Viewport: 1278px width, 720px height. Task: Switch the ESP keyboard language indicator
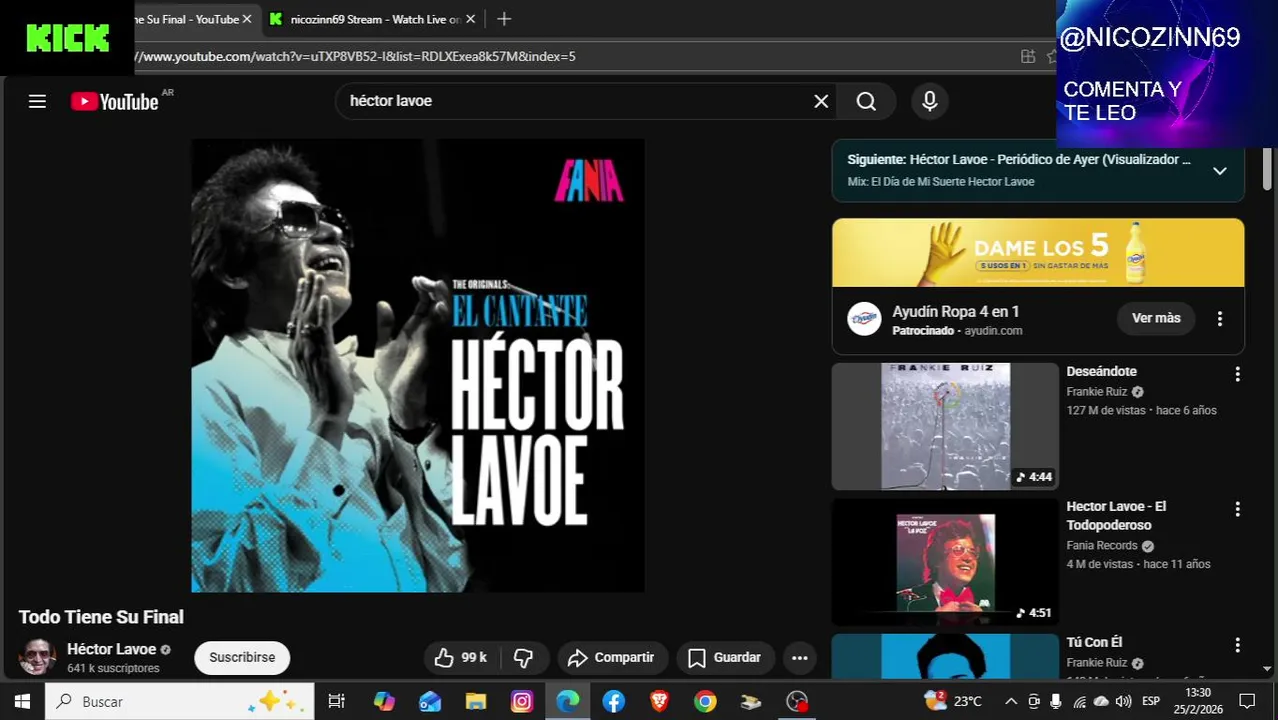tap(1151, 701)
